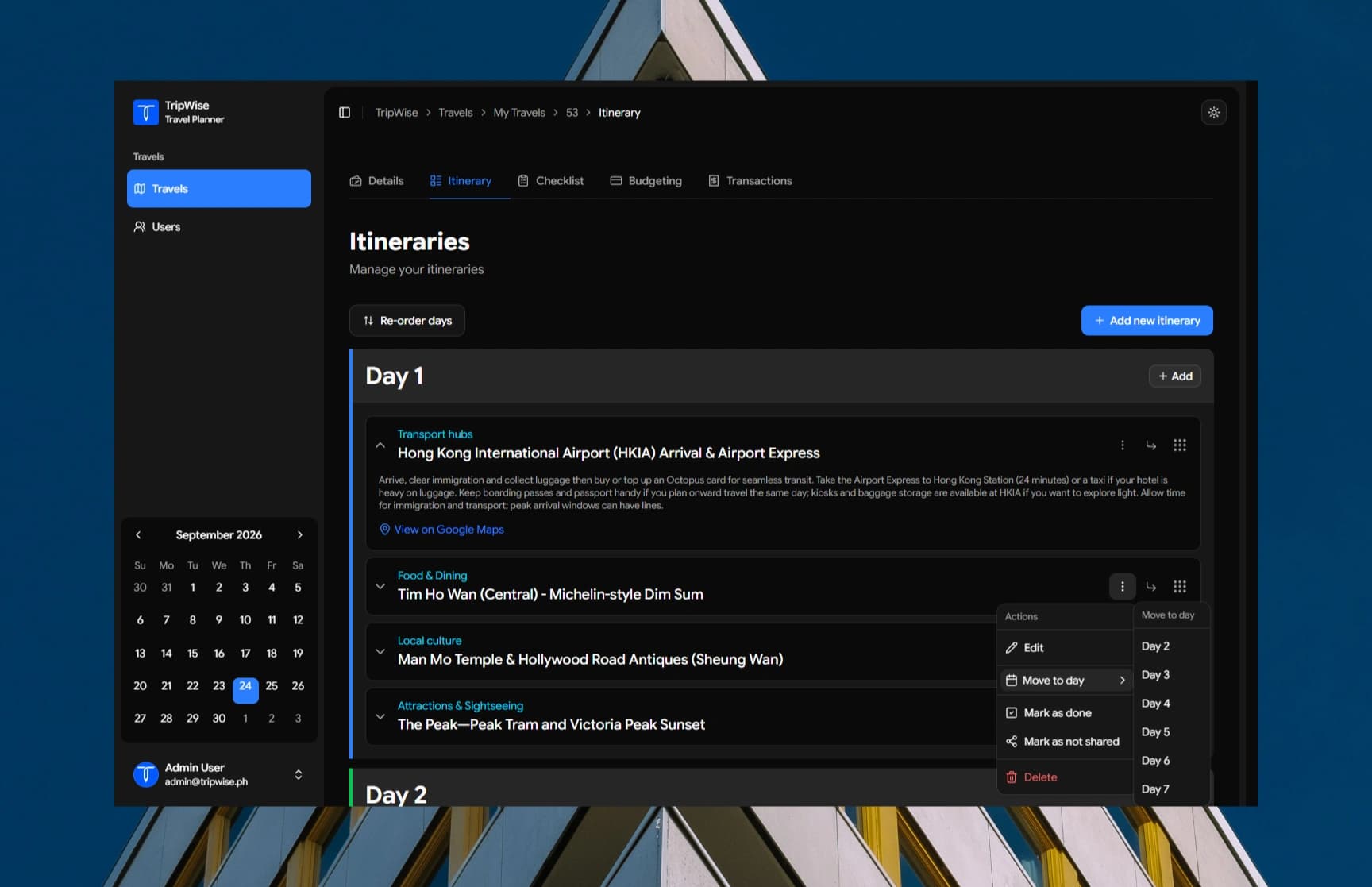
Task: Click drag handle grid on Tim Ho Wan item
Action: [1180, 587]
